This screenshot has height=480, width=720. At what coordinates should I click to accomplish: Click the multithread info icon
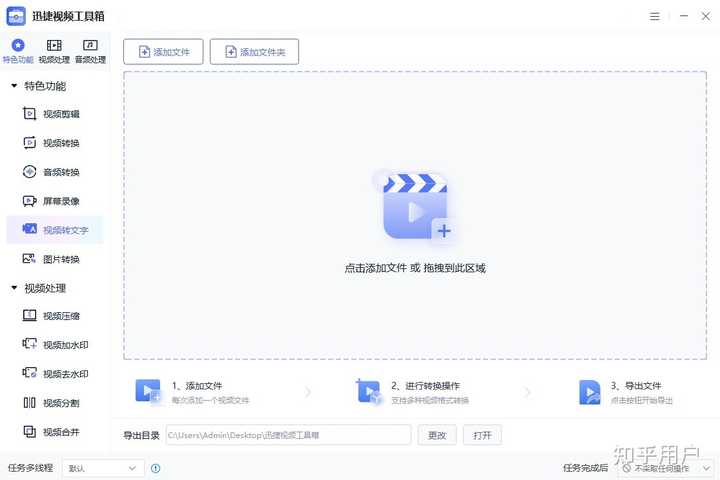[156, 468]
